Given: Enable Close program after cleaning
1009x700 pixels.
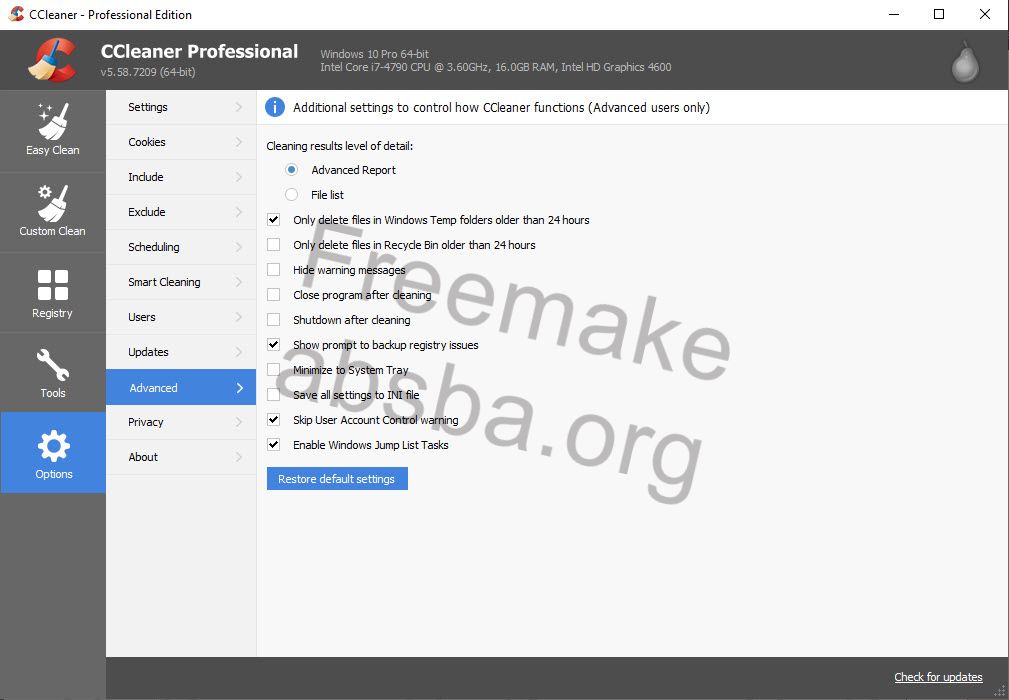Looking at the screenshot, I should pos(273,295).
